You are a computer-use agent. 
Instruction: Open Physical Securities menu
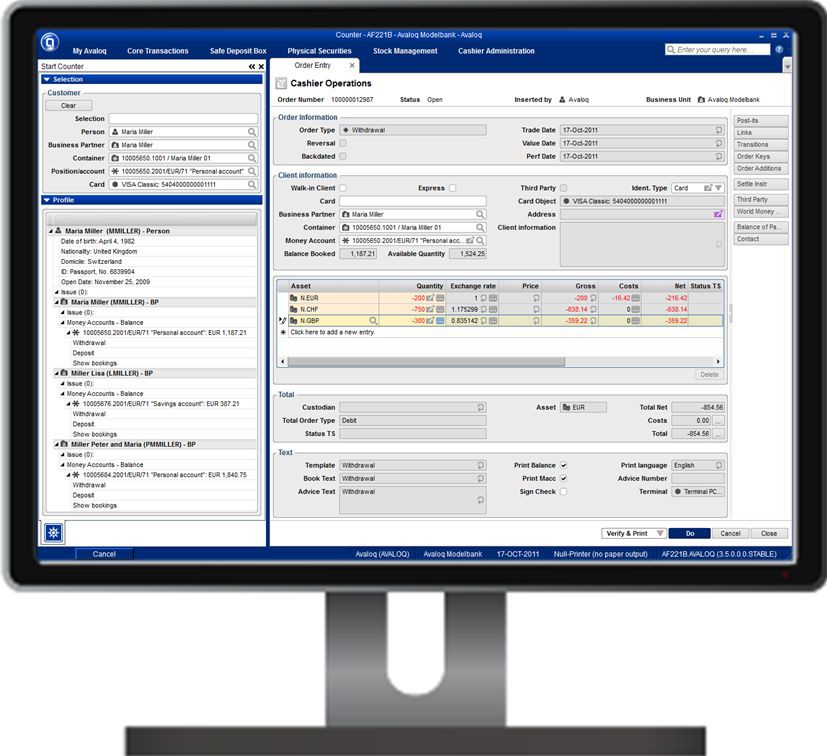coord(320,51)
